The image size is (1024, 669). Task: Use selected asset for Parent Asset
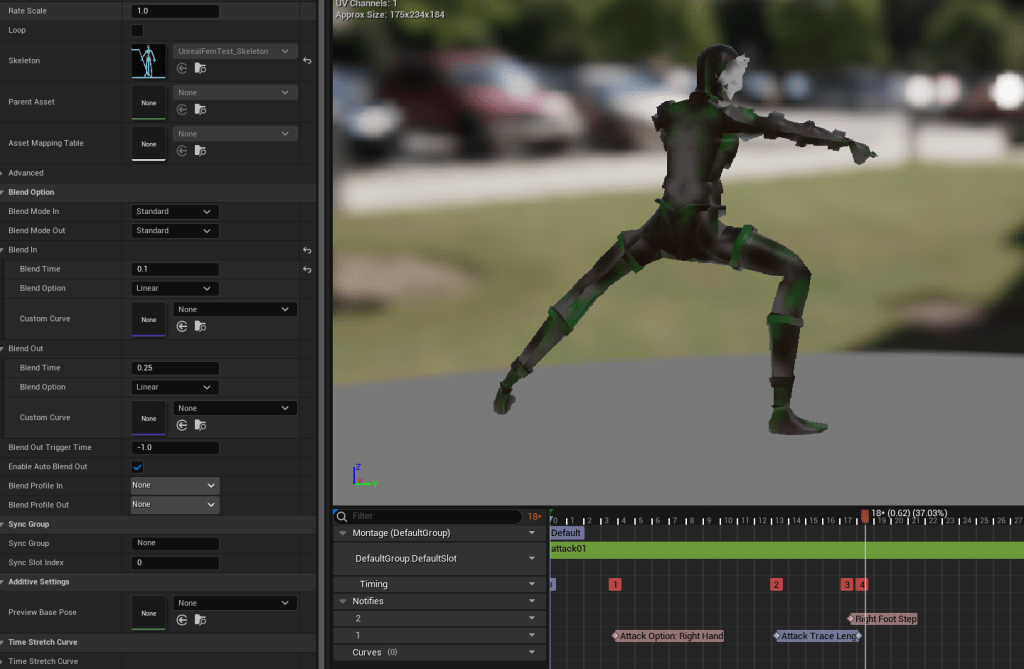[x=182, y=109]
